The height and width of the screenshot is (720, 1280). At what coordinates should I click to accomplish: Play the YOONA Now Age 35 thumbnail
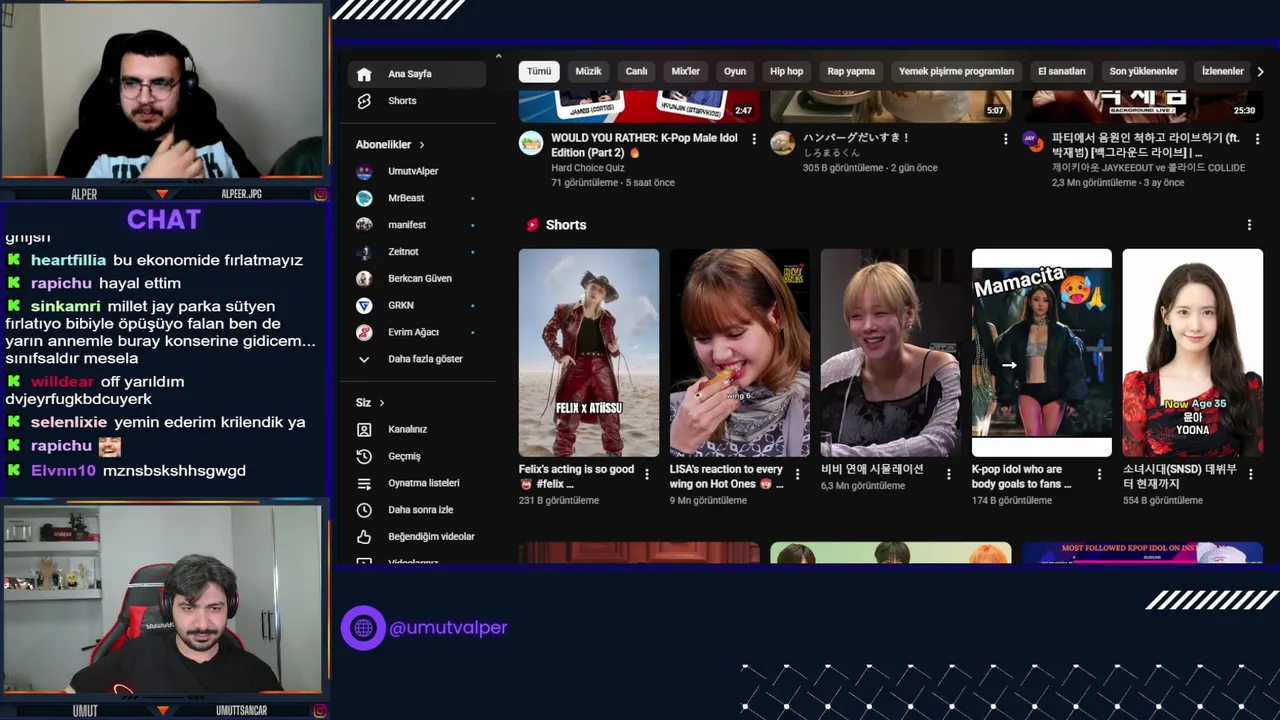(1193, 353)
